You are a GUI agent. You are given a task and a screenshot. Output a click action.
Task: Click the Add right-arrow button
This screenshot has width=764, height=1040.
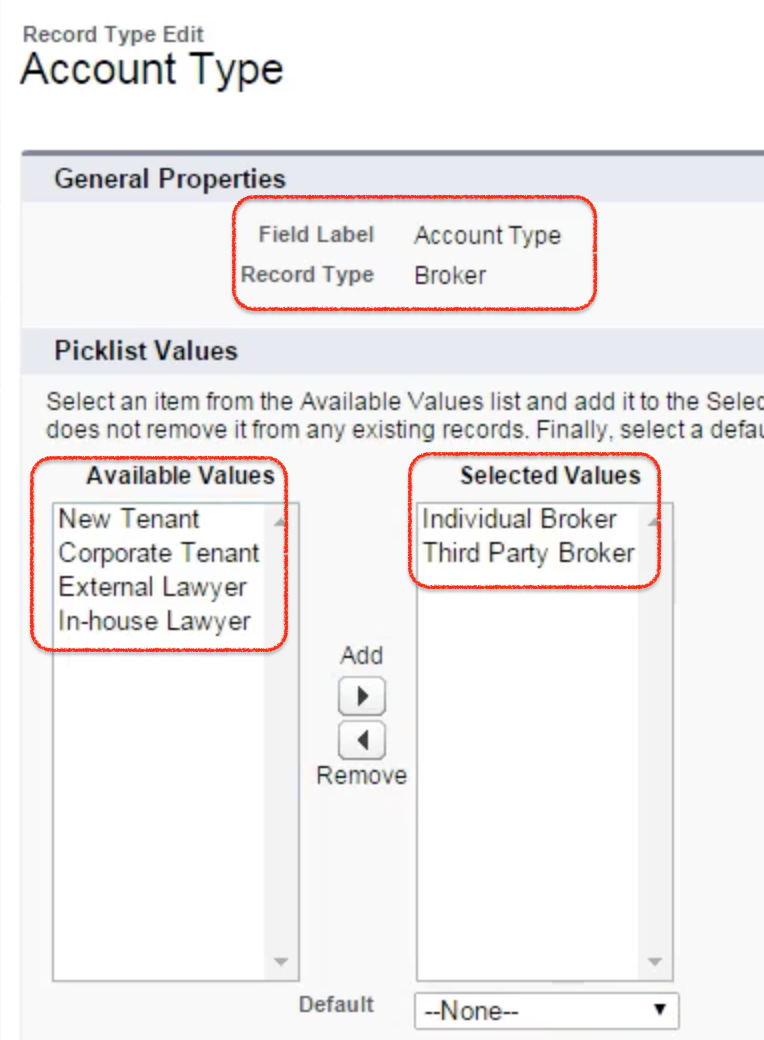(361, 696)
